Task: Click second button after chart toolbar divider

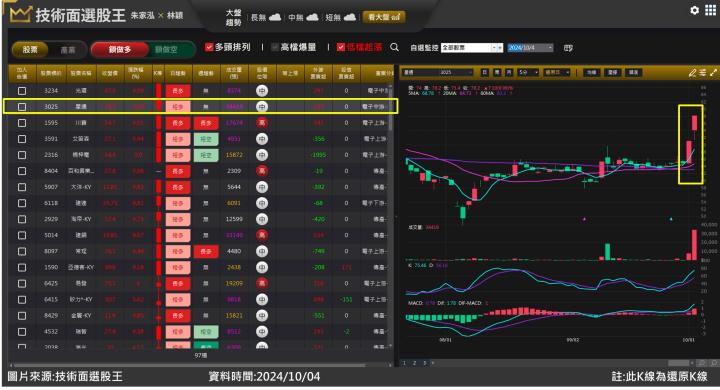Action: pyautogui.click(x=613, y=73)
